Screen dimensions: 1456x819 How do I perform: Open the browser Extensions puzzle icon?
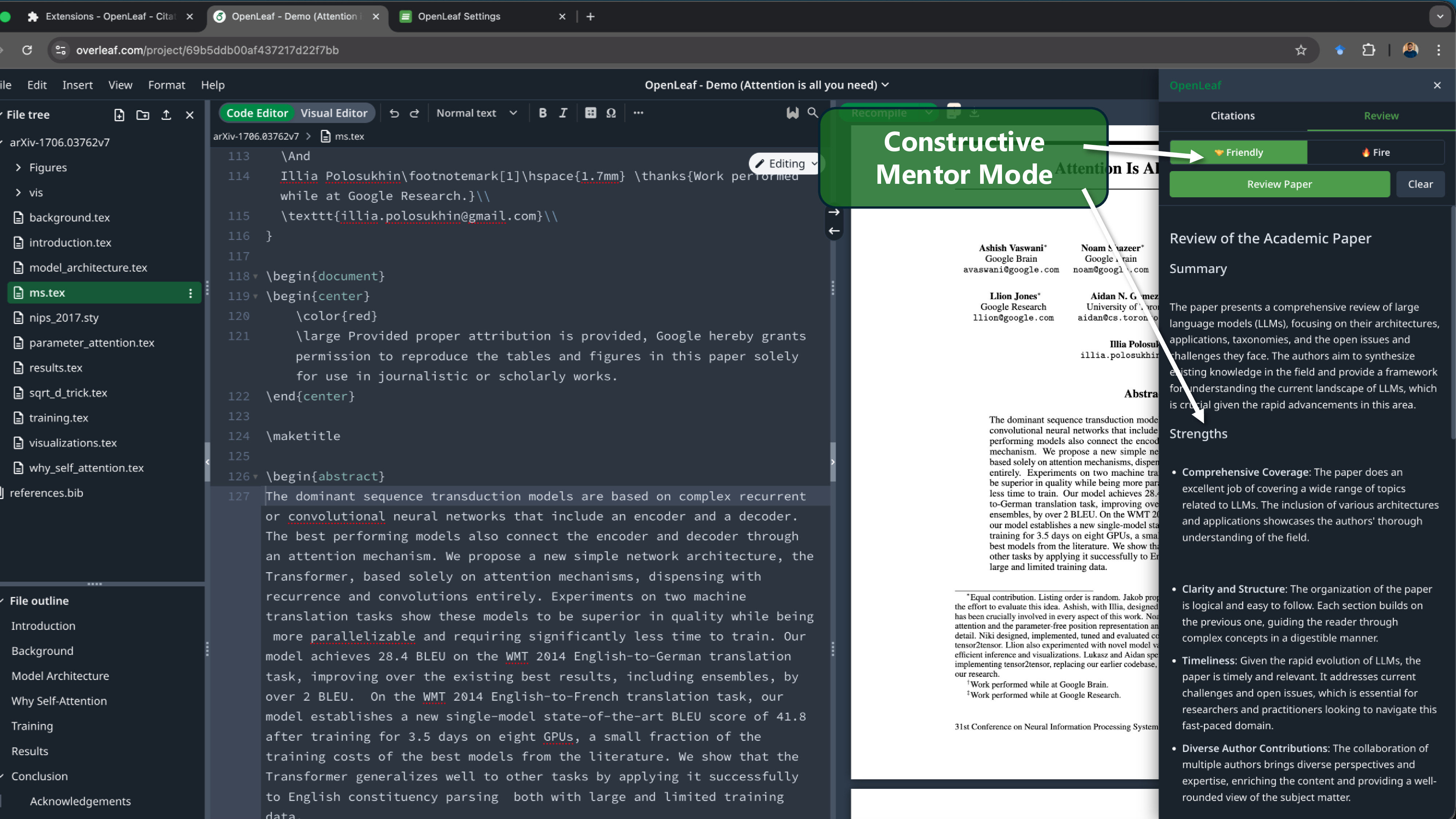pos(1368,50)
